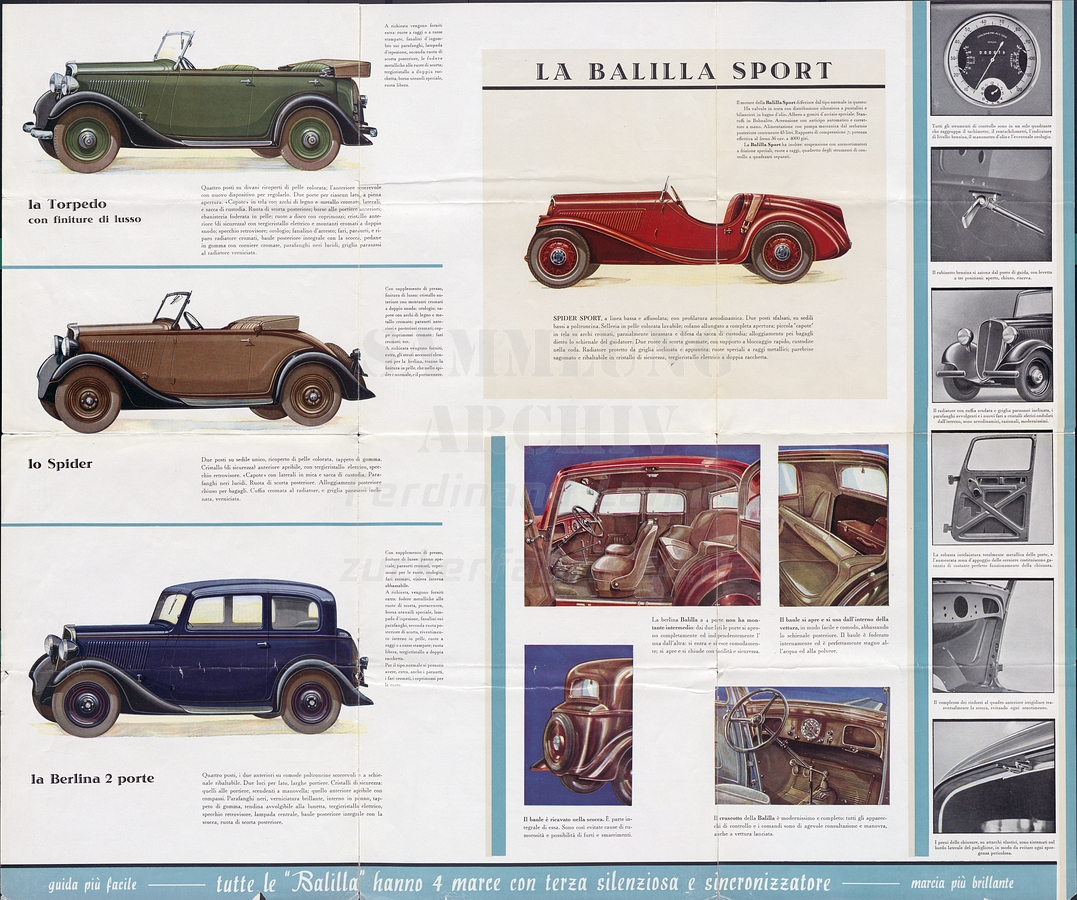Select the rear seat and trunk interior illustration
This screenshot has height=900, width=1077.
pos(833,526)
